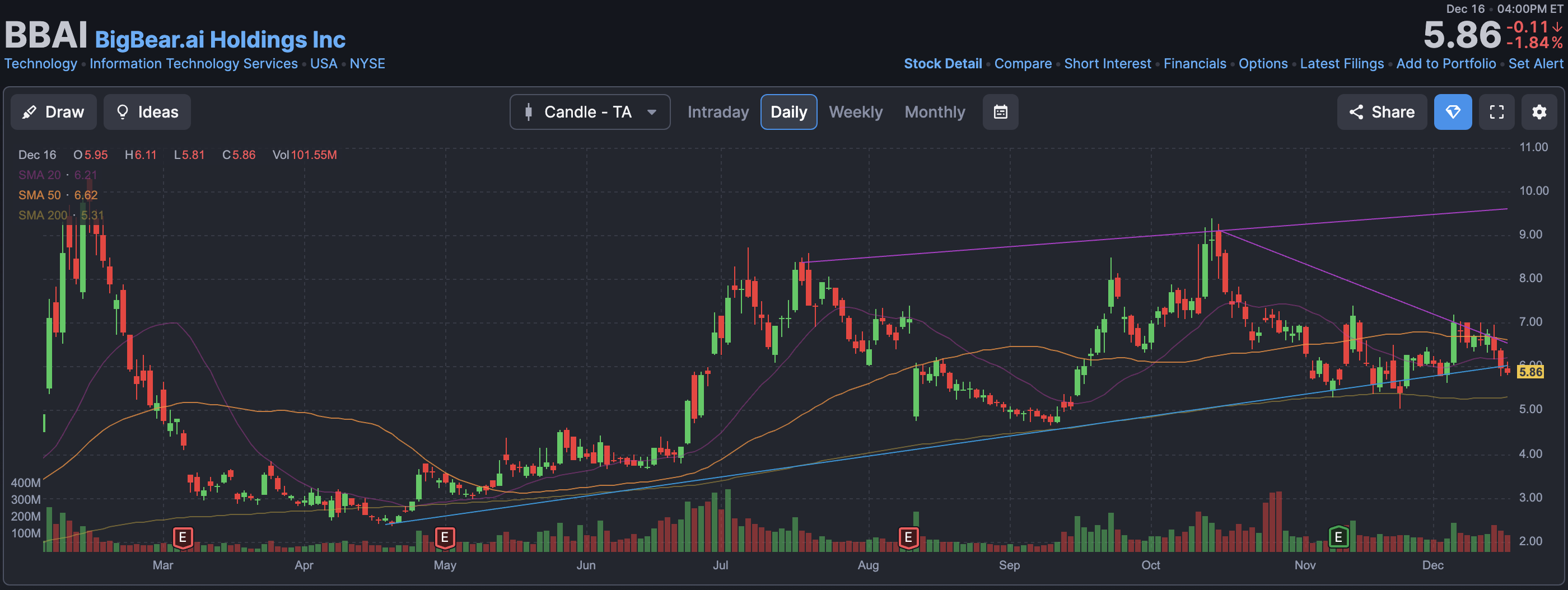Open Information Technology Services industry link
Screen dimensions: 1568x590
pos(194,63)
